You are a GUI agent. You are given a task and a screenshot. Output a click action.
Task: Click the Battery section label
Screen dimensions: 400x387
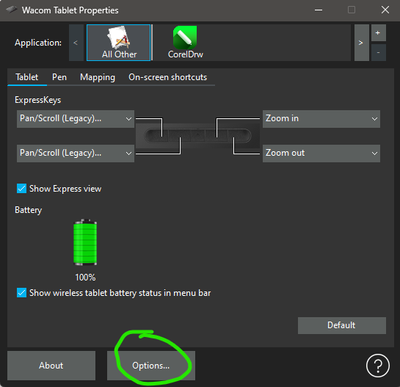(x=28, y=210)
